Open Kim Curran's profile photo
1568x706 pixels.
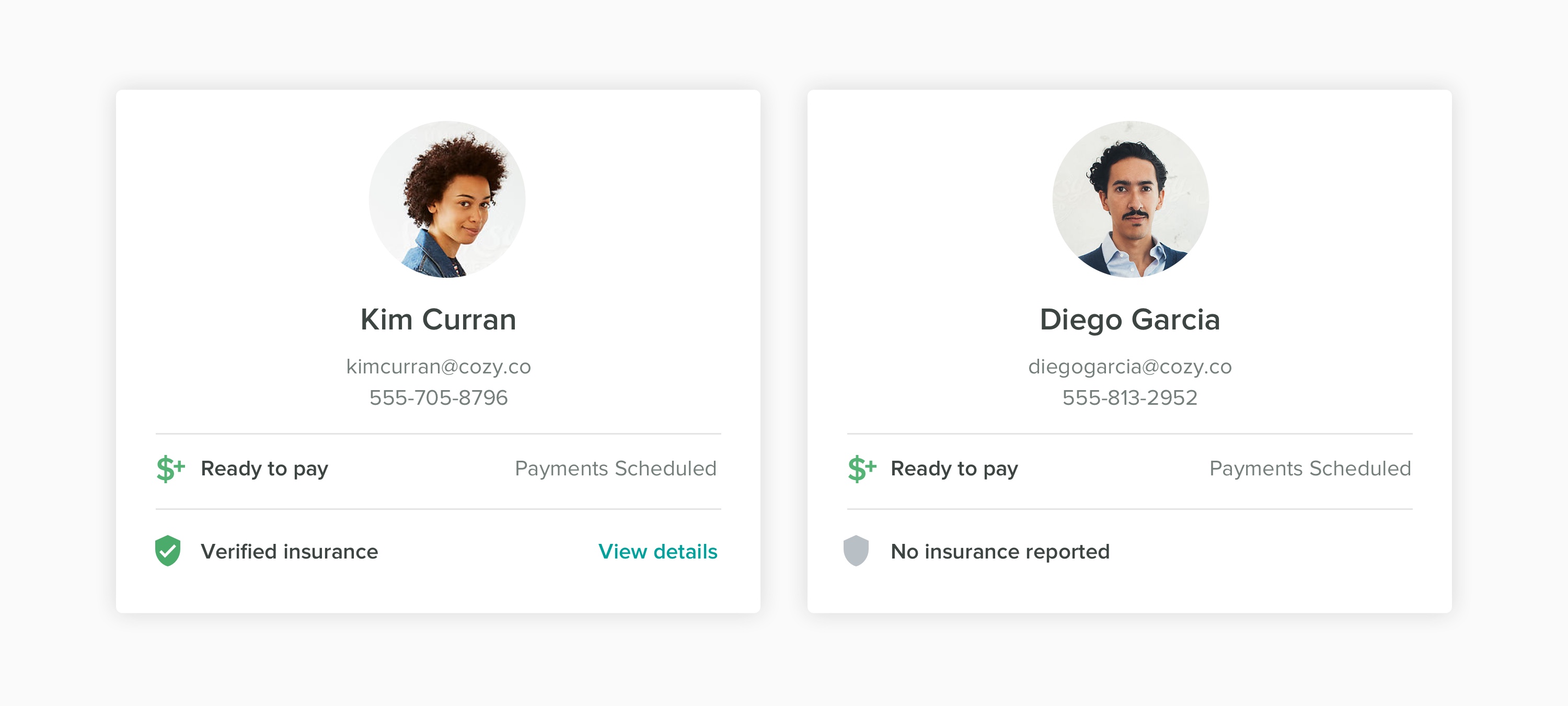click(x=447, y=199)
